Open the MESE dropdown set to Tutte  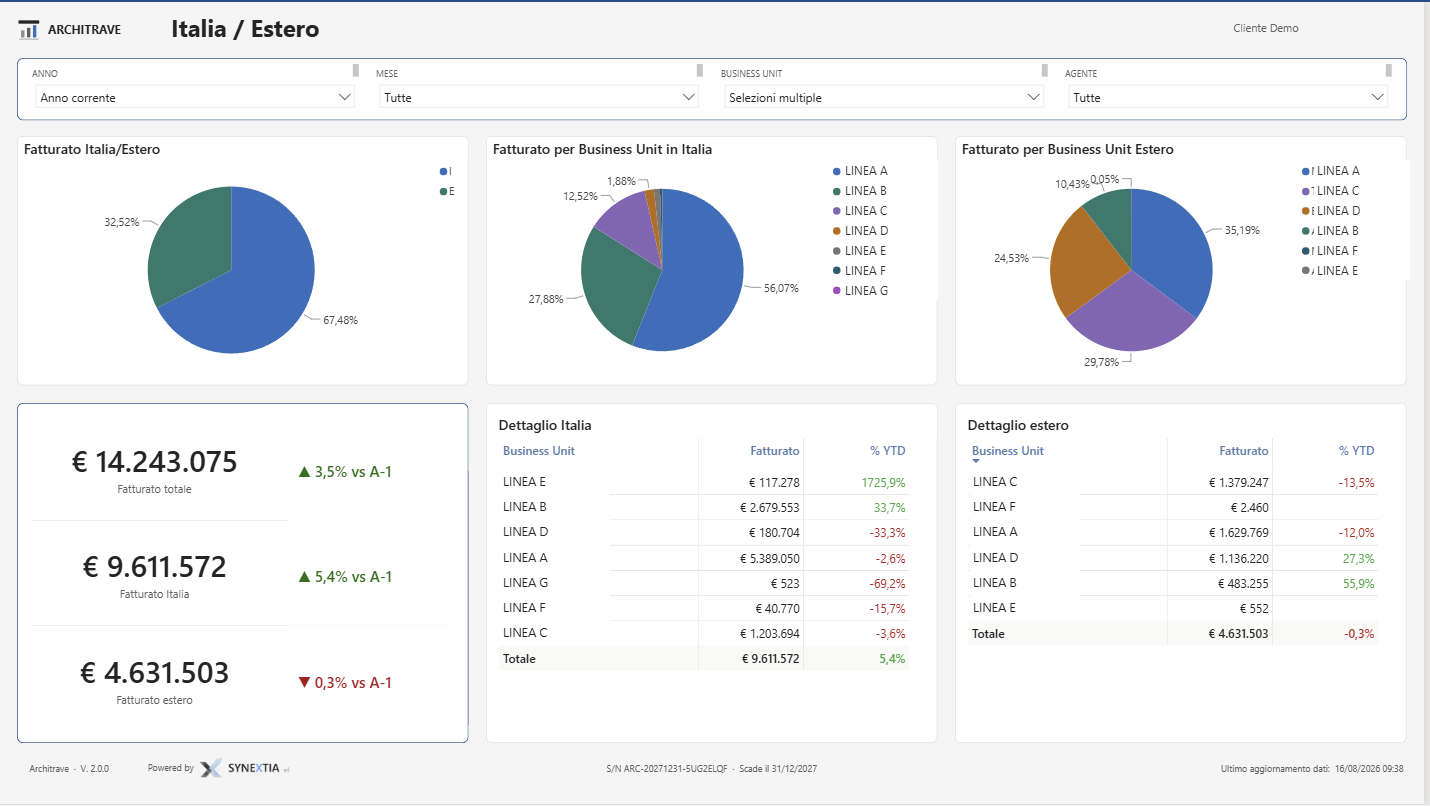click(x=539, y=97)
